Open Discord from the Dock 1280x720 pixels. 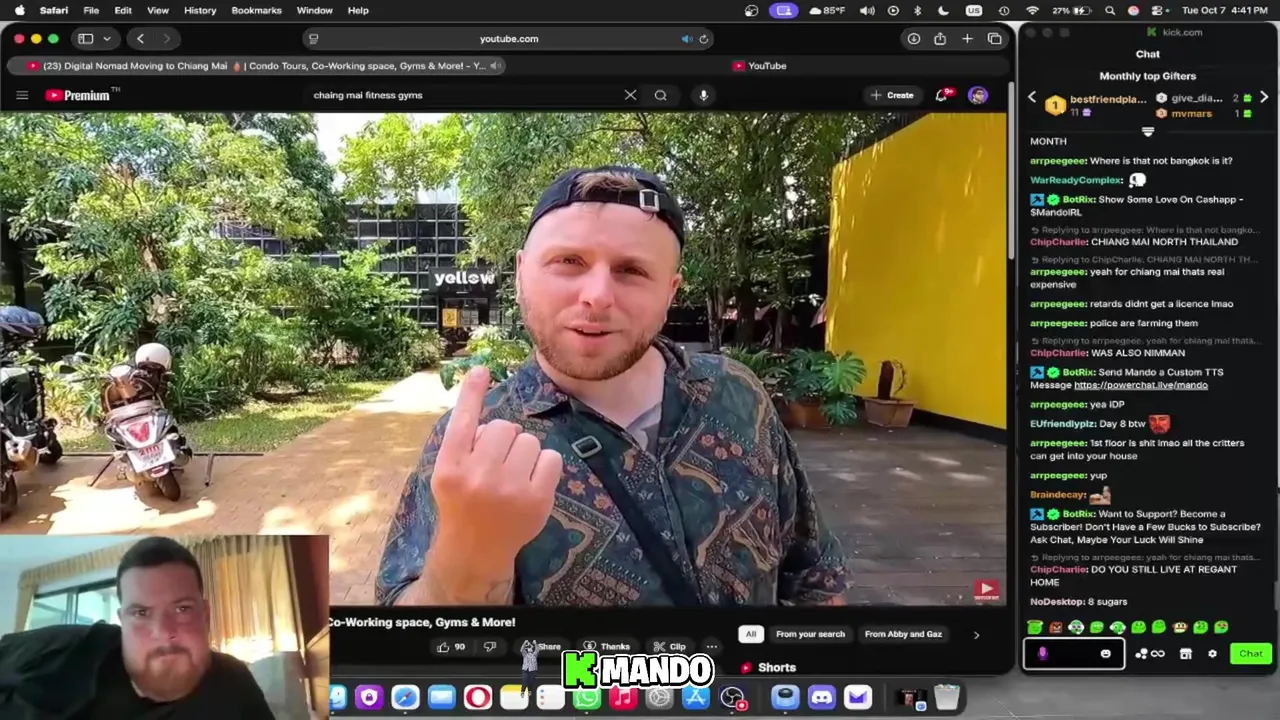[x=822, y=697]
